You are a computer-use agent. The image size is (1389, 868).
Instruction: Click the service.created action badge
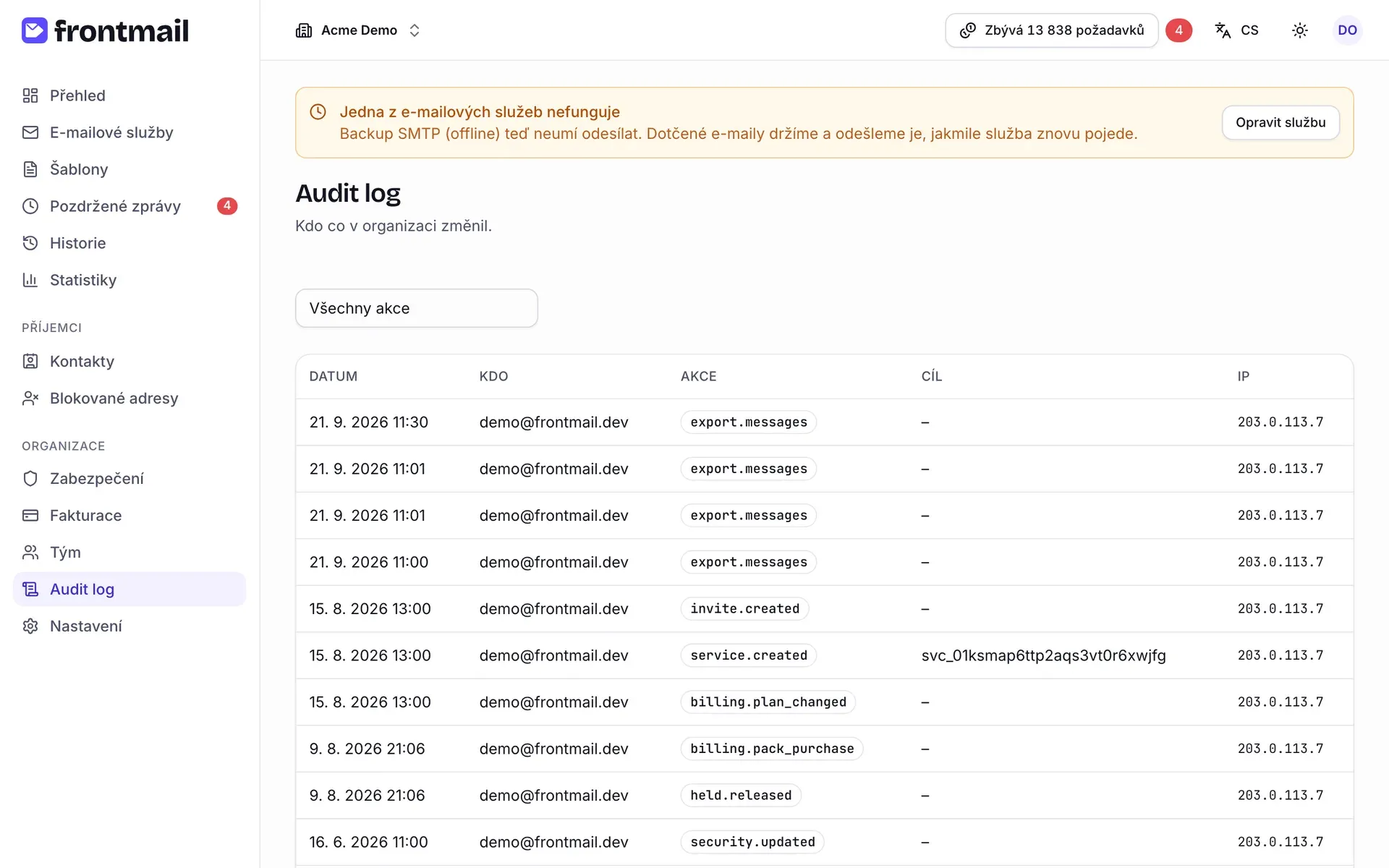coord(749,655)
